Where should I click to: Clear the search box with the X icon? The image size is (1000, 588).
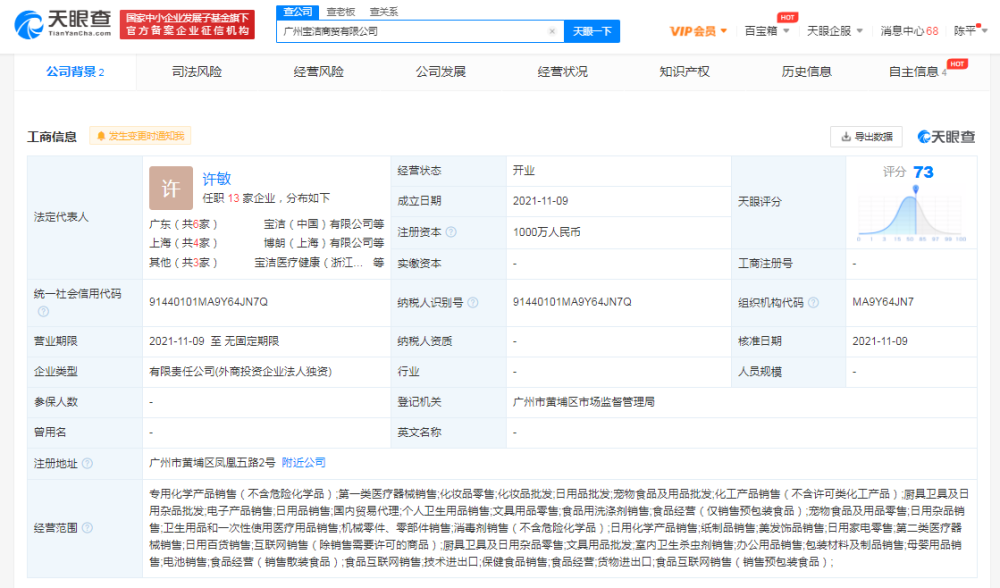click(x=552, y=31)
